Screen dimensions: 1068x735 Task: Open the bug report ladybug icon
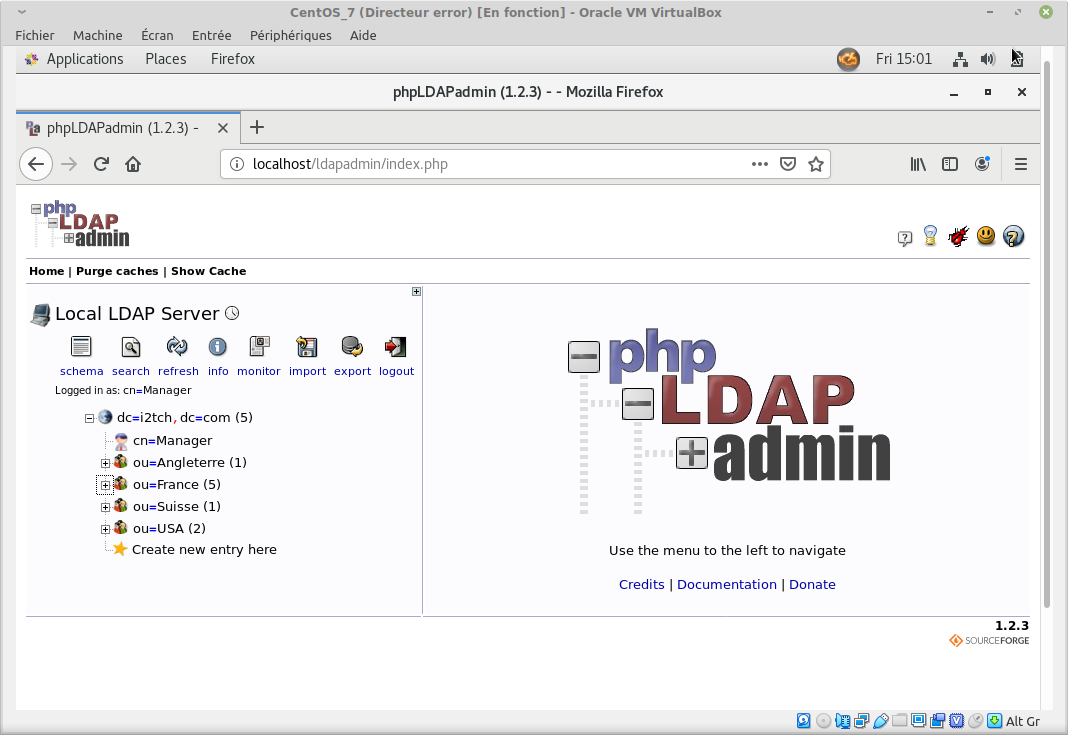(x=959, y=237)
